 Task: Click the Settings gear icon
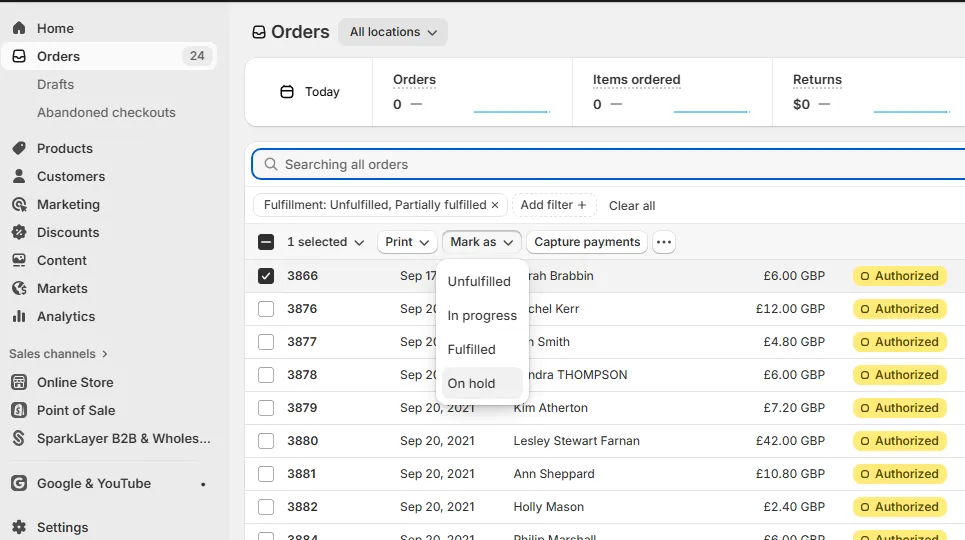pos(19,527)
